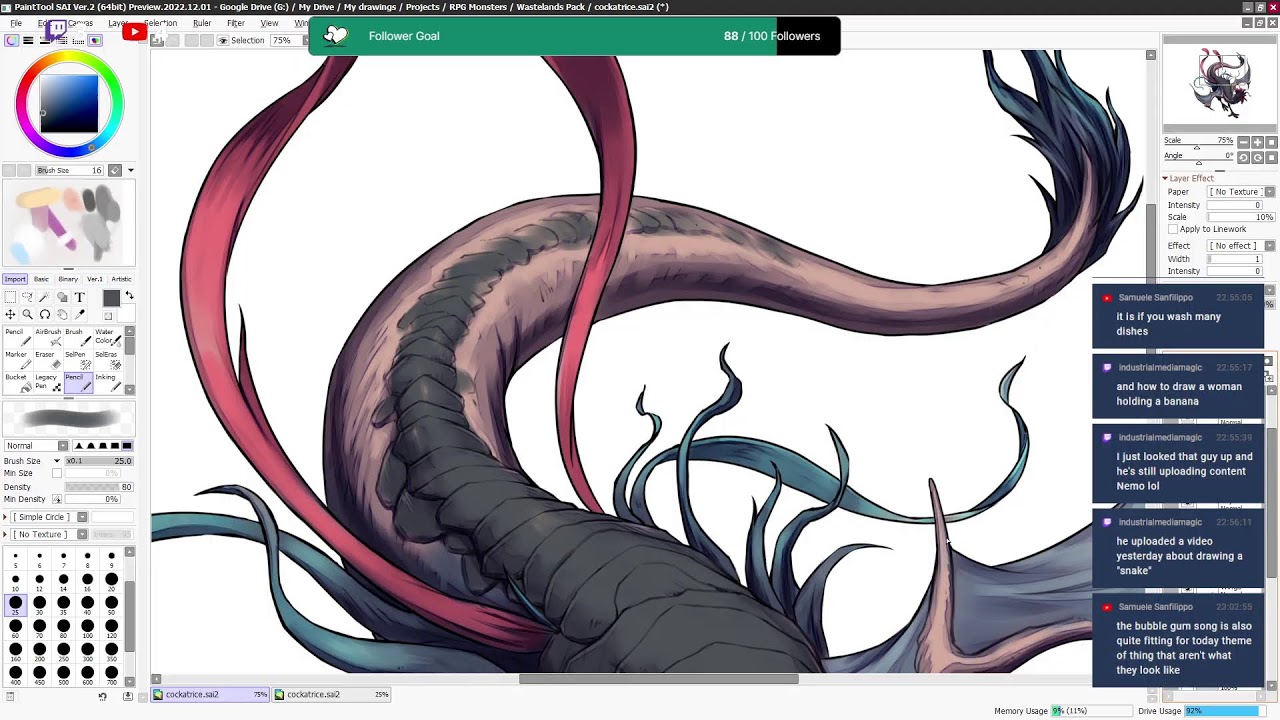Viewport: 1280px width, 720px height.
Task: Select the Rotate view tool
Action: pyautogui.click(x=44, y=315)
